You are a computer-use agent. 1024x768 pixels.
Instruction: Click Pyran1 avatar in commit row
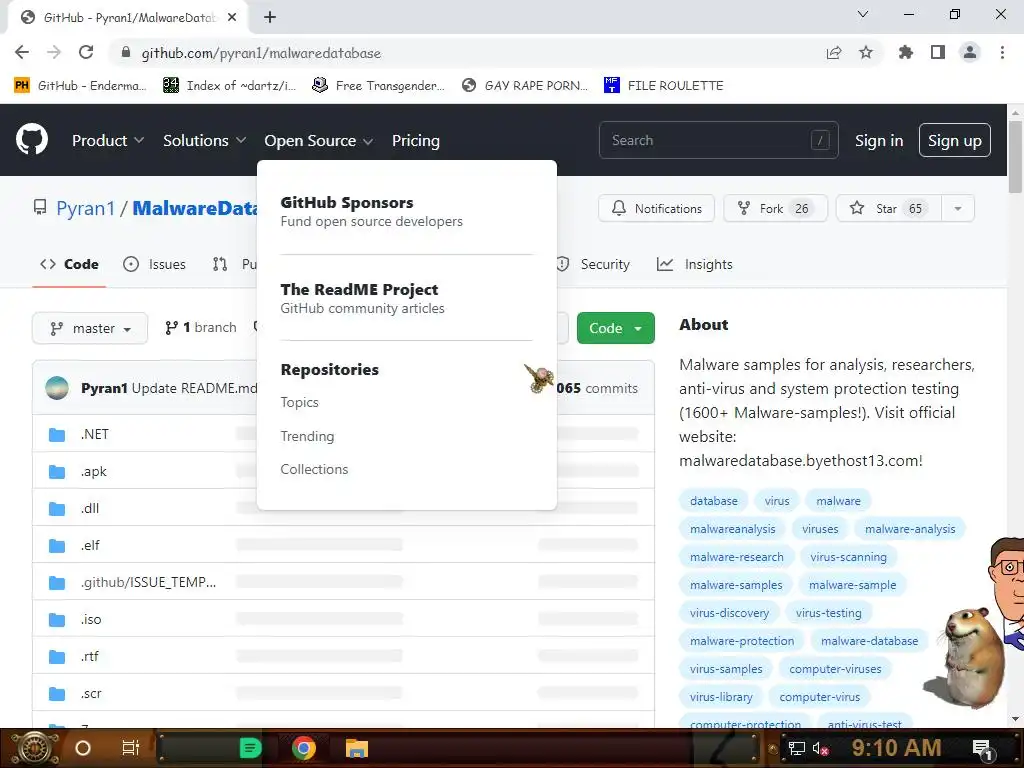point(57,388)
